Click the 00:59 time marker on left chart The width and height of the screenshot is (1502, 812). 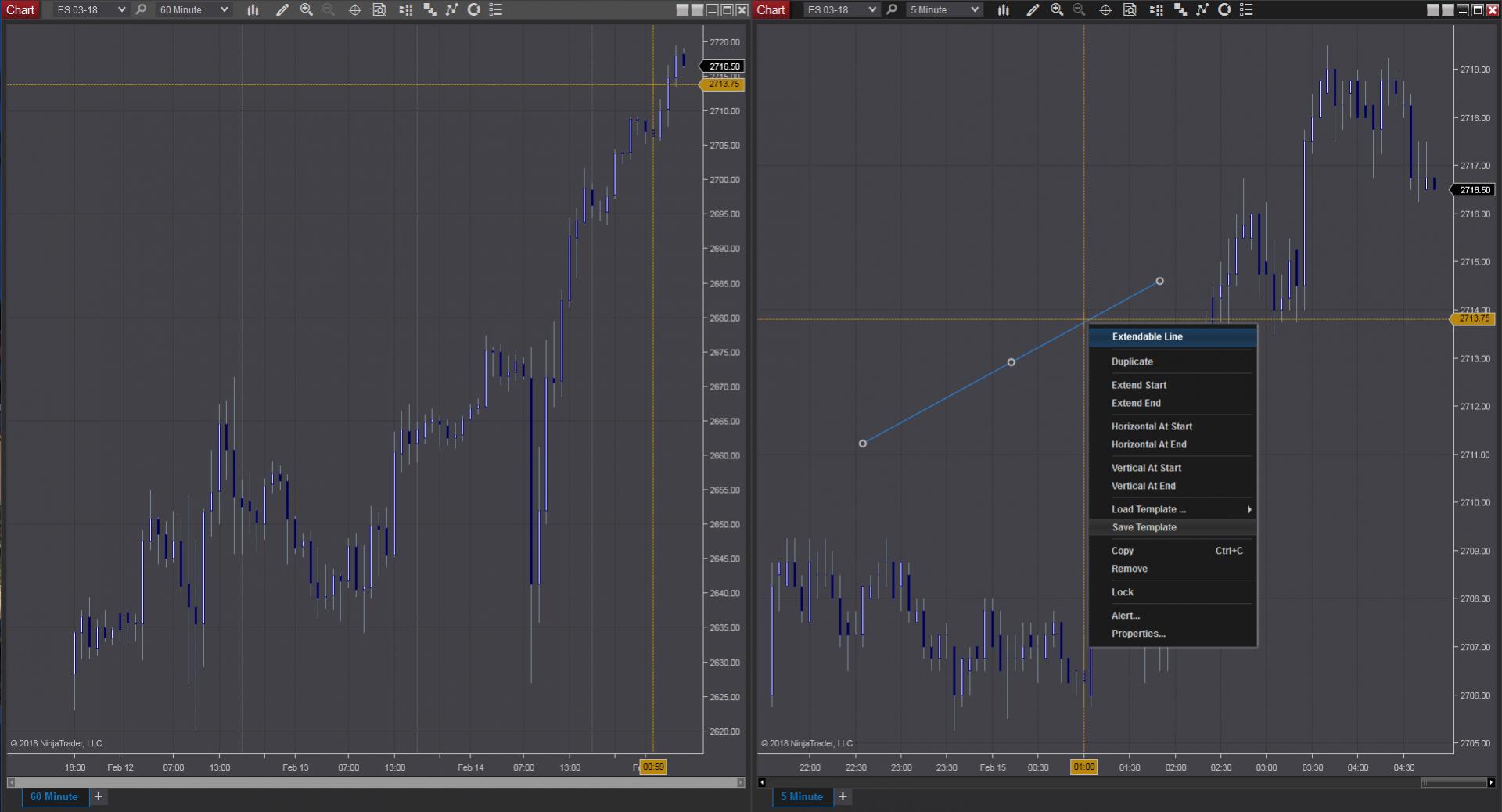pyautogui.click(x=653, y=767)
